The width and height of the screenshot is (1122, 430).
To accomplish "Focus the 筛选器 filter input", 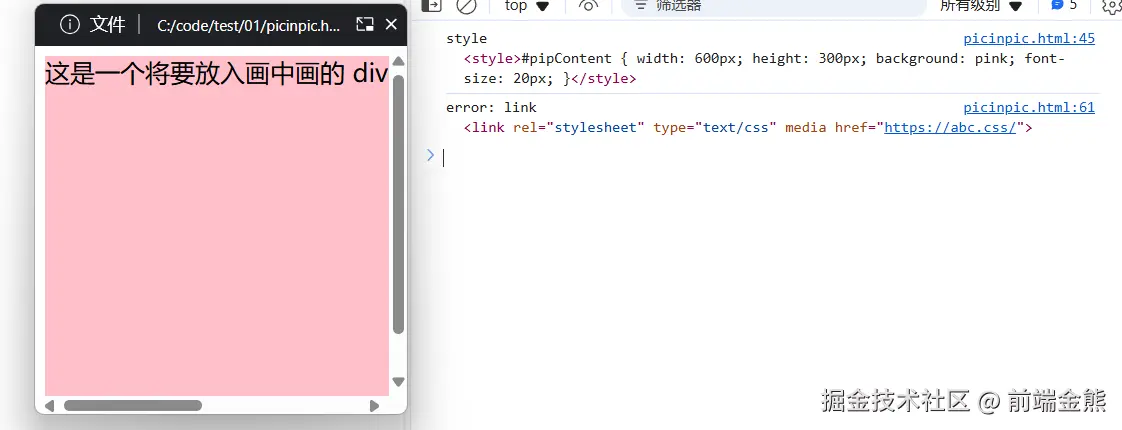I will pyautogui.click(x=773, y=6).
